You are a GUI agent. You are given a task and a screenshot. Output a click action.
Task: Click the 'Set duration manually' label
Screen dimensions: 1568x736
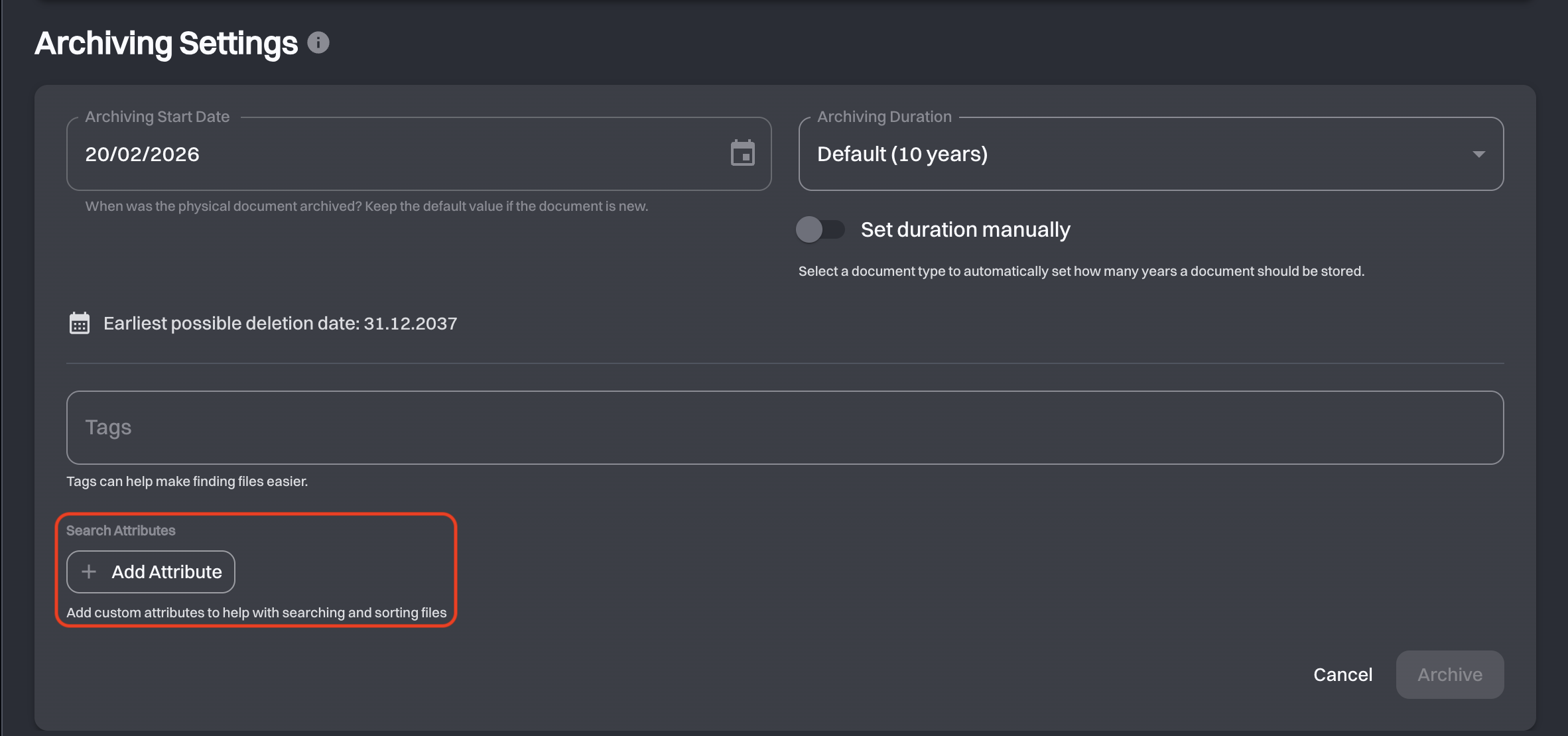click(x=965, y=229)
